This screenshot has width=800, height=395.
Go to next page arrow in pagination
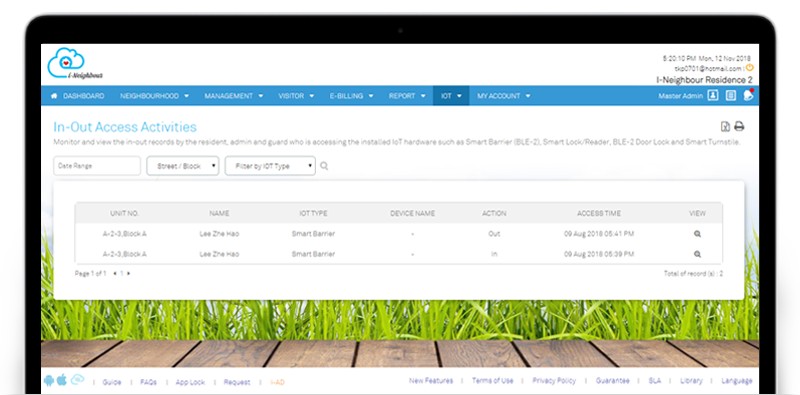click(129, 274)
